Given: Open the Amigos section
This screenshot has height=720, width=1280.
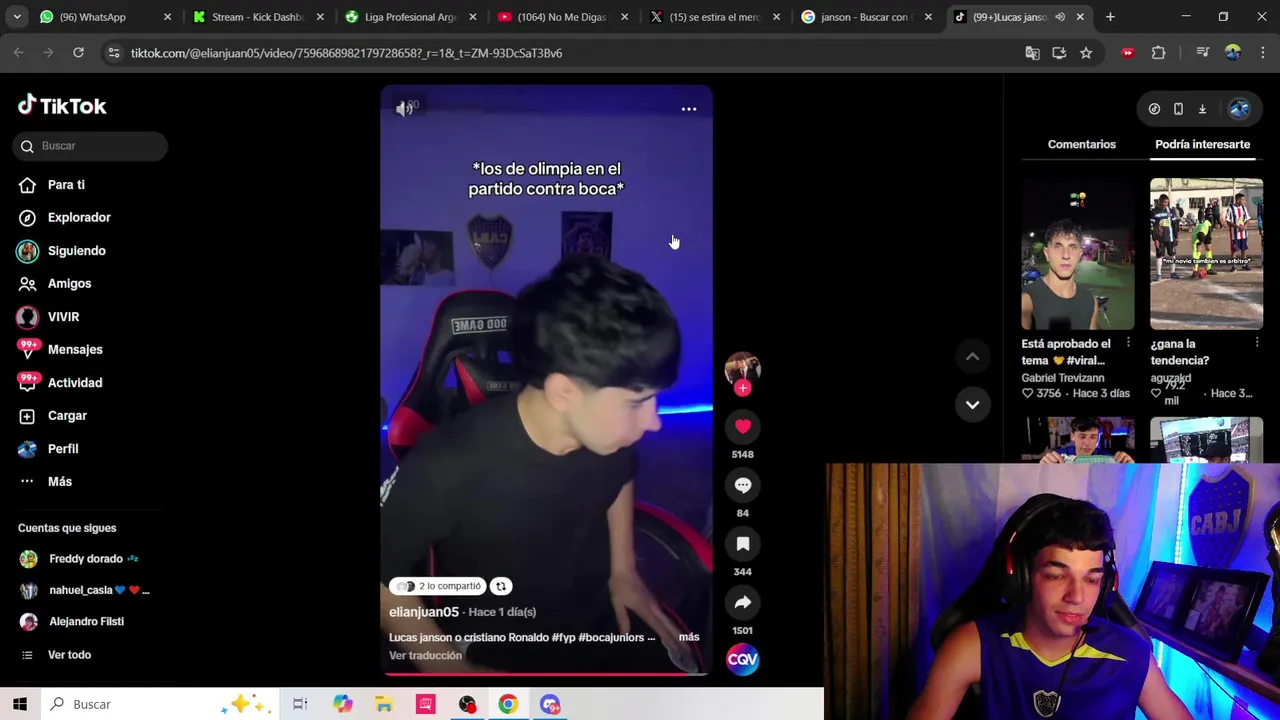Looking at the screenshot, I should 69,284.
